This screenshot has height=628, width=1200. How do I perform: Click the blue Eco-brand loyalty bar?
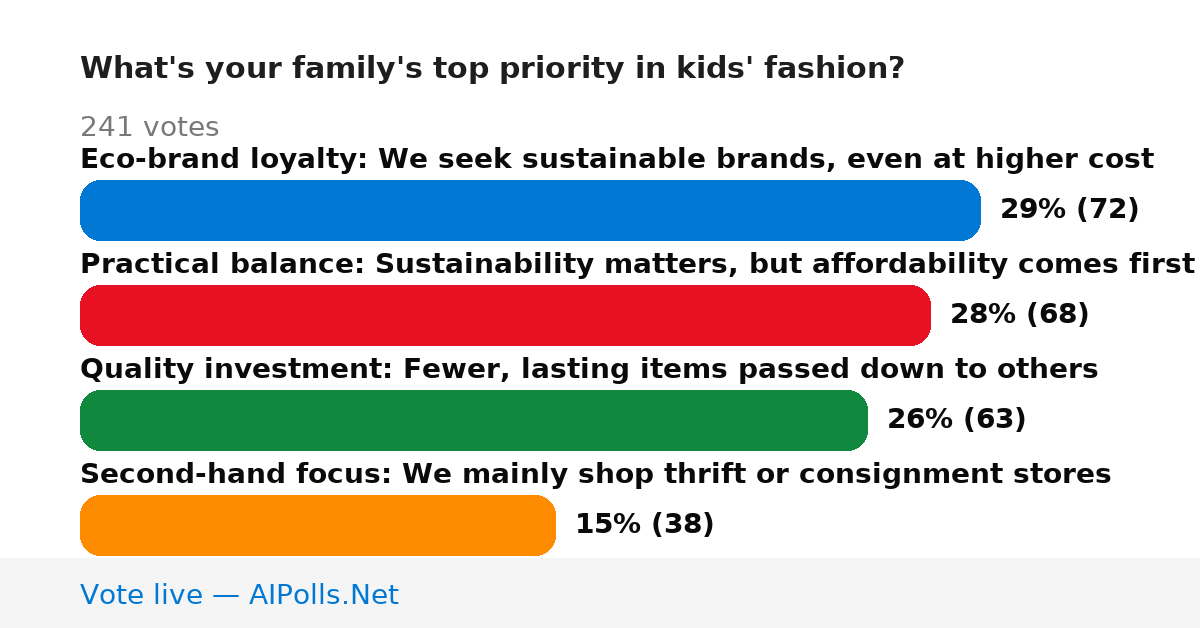(x=530, y=210)
